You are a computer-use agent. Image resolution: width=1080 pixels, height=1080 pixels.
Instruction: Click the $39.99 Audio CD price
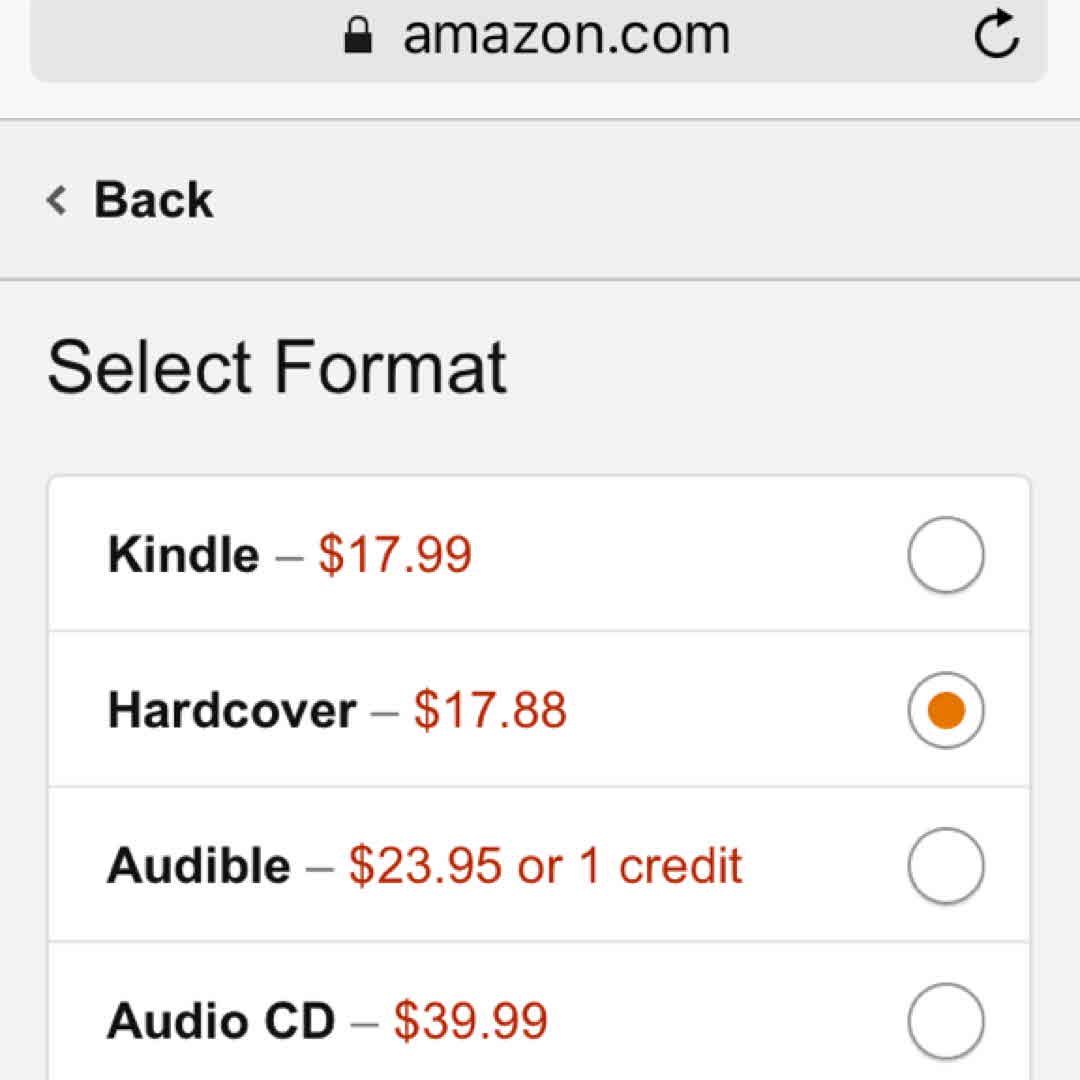[x=470, y=1021]
